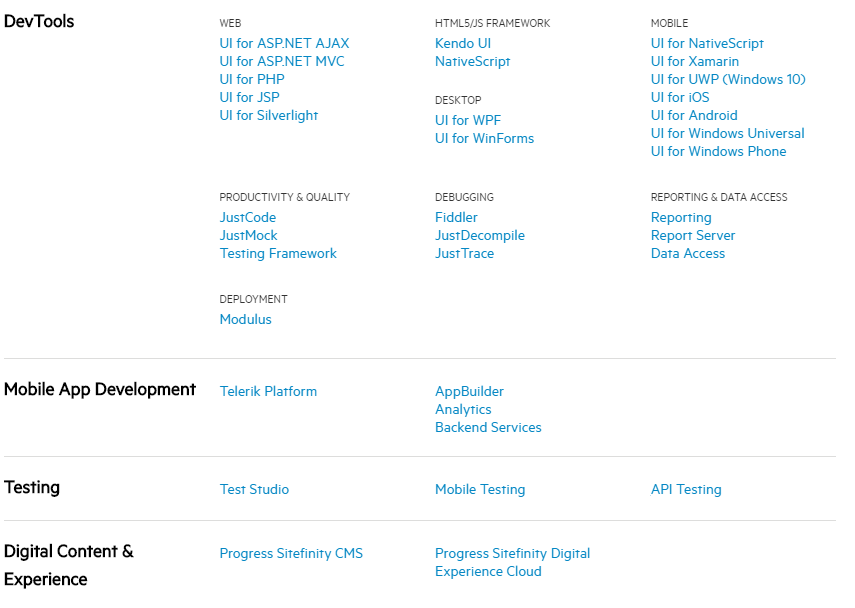
Task: Open the Testing Framework link
Action: click(278, 254)
